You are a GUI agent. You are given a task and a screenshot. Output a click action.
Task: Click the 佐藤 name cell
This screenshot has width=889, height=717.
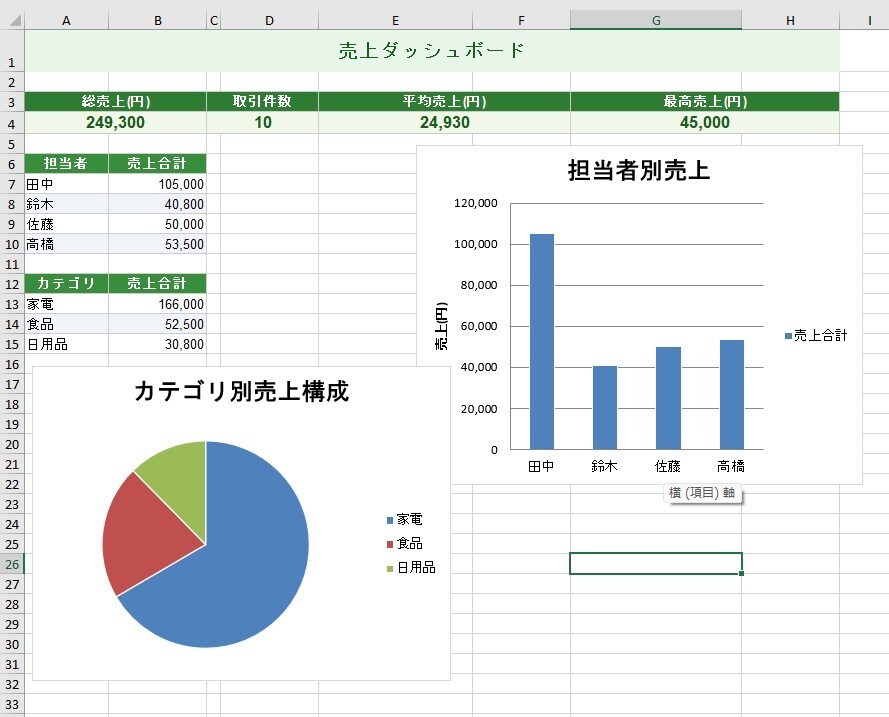[66, 224]
